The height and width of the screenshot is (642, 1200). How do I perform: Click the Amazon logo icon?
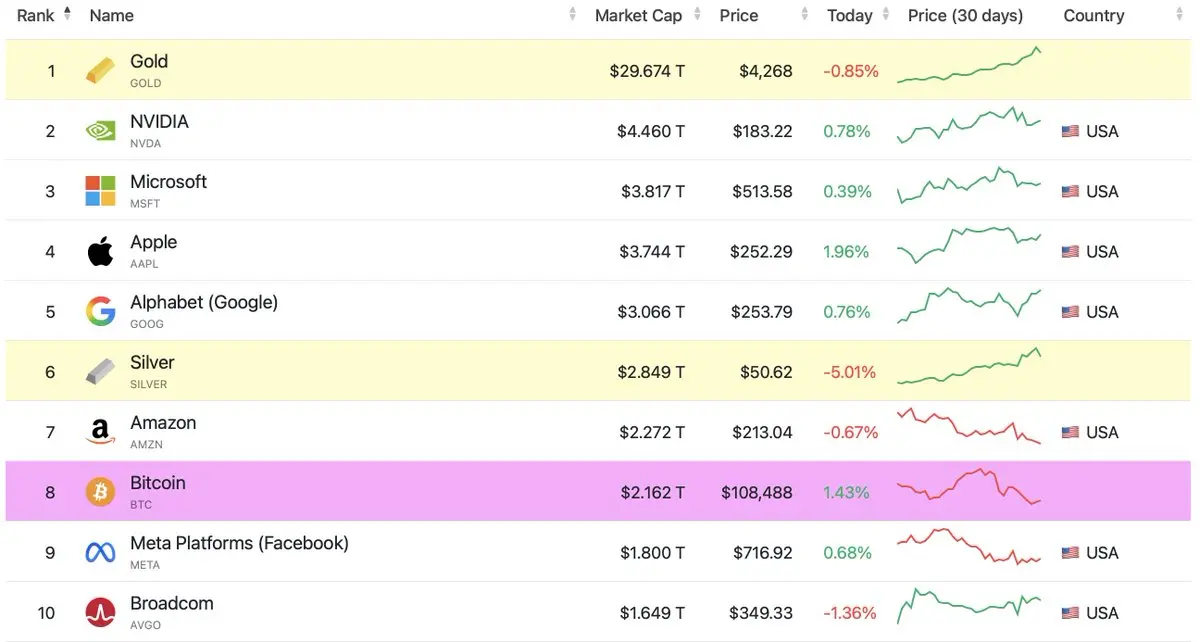[100, 432]
